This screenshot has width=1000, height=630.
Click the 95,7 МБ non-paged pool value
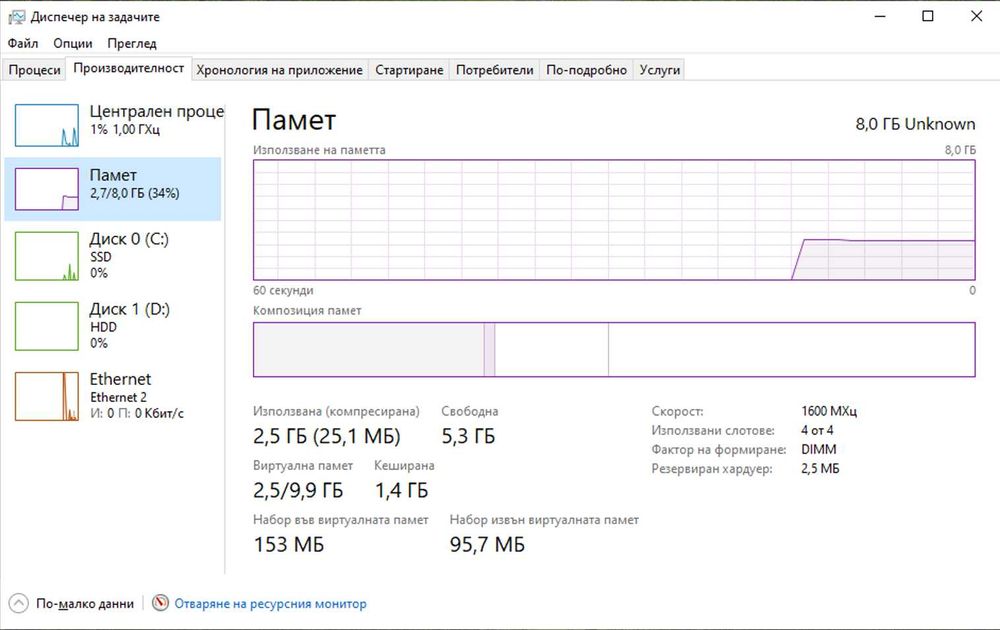[487, 545]
